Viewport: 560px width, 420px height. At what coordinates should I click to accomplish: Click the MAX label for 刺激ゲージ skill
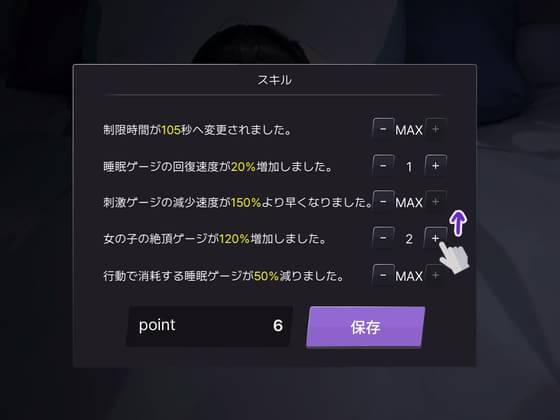(409, 203)
